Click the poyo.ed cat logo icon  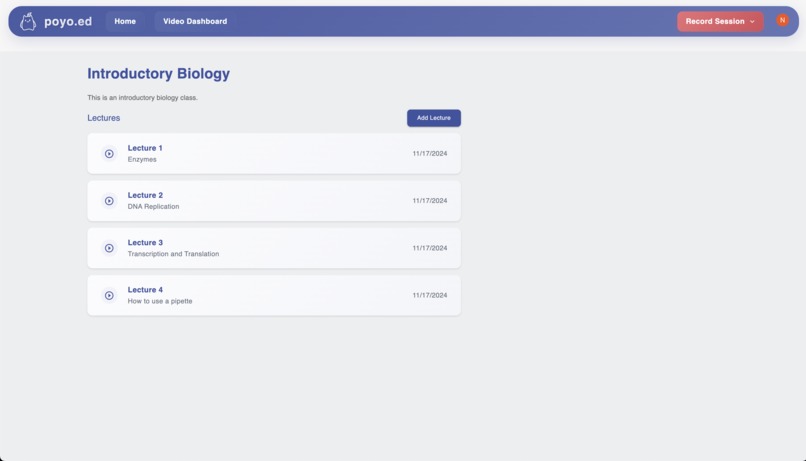point(28,22)
